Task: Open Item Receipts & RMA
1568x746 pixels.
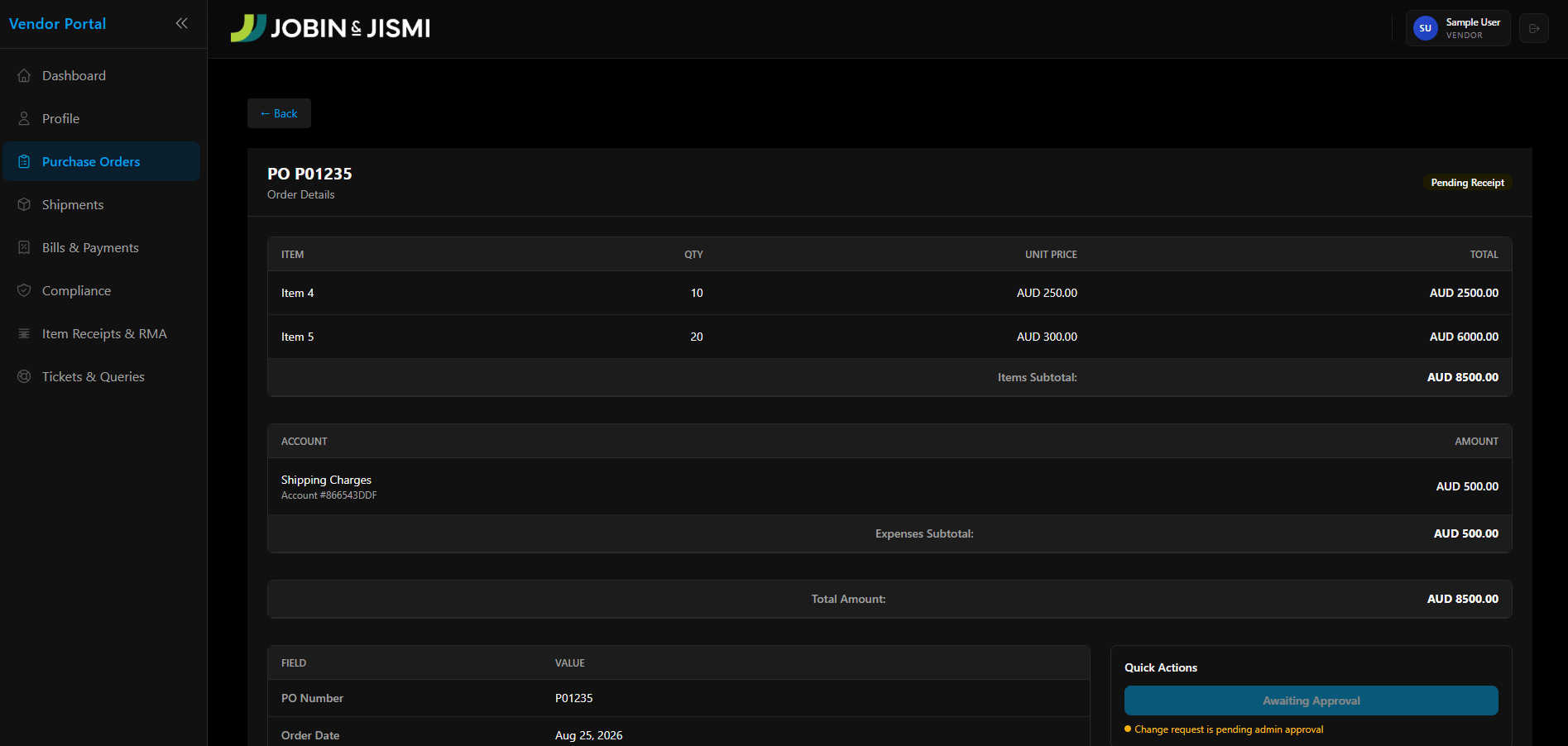Action: [102, 333]
